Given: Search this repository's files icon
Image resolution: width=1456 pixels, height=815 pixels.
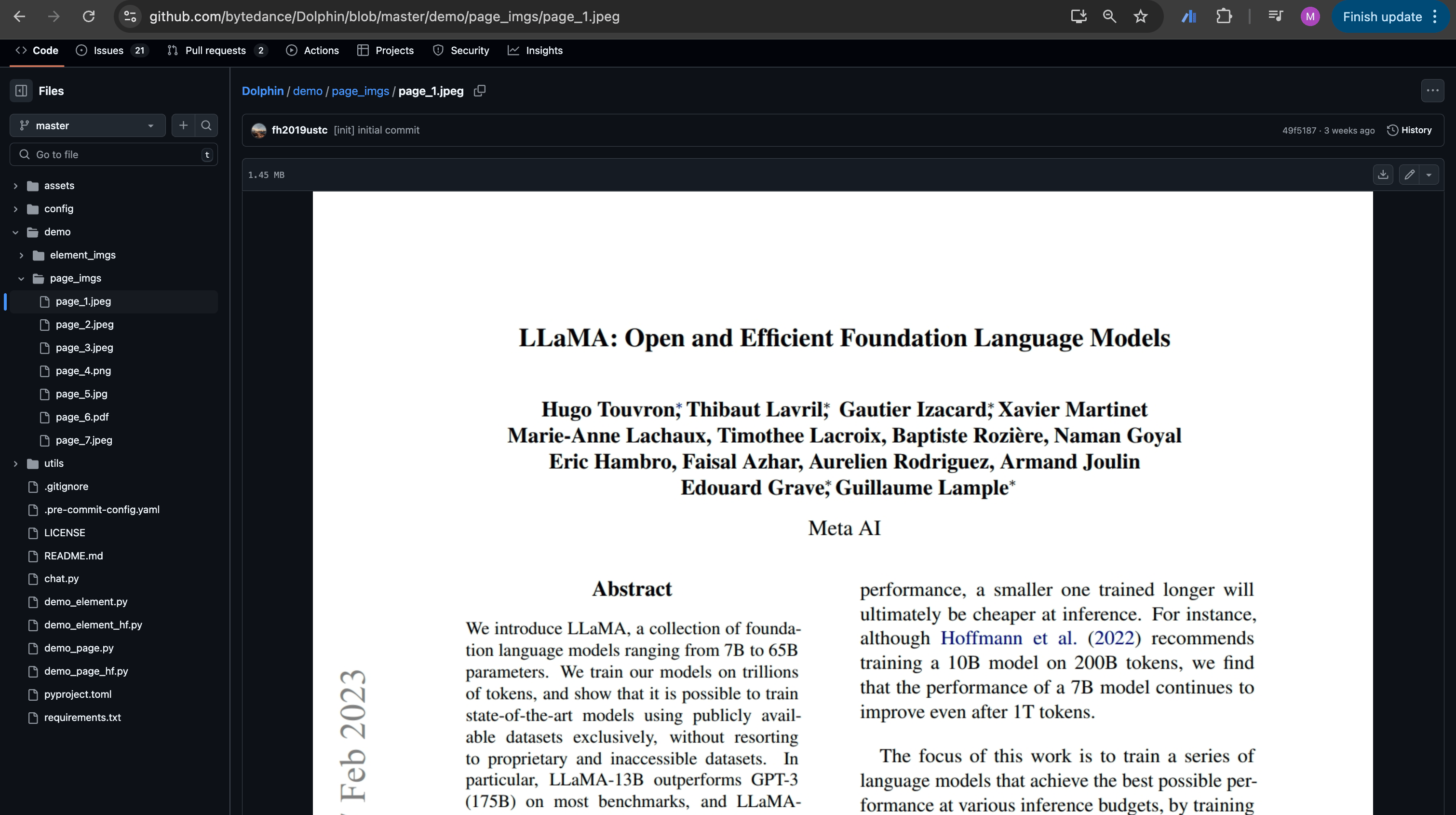Looking at the screenshot, I should (206, 125).
